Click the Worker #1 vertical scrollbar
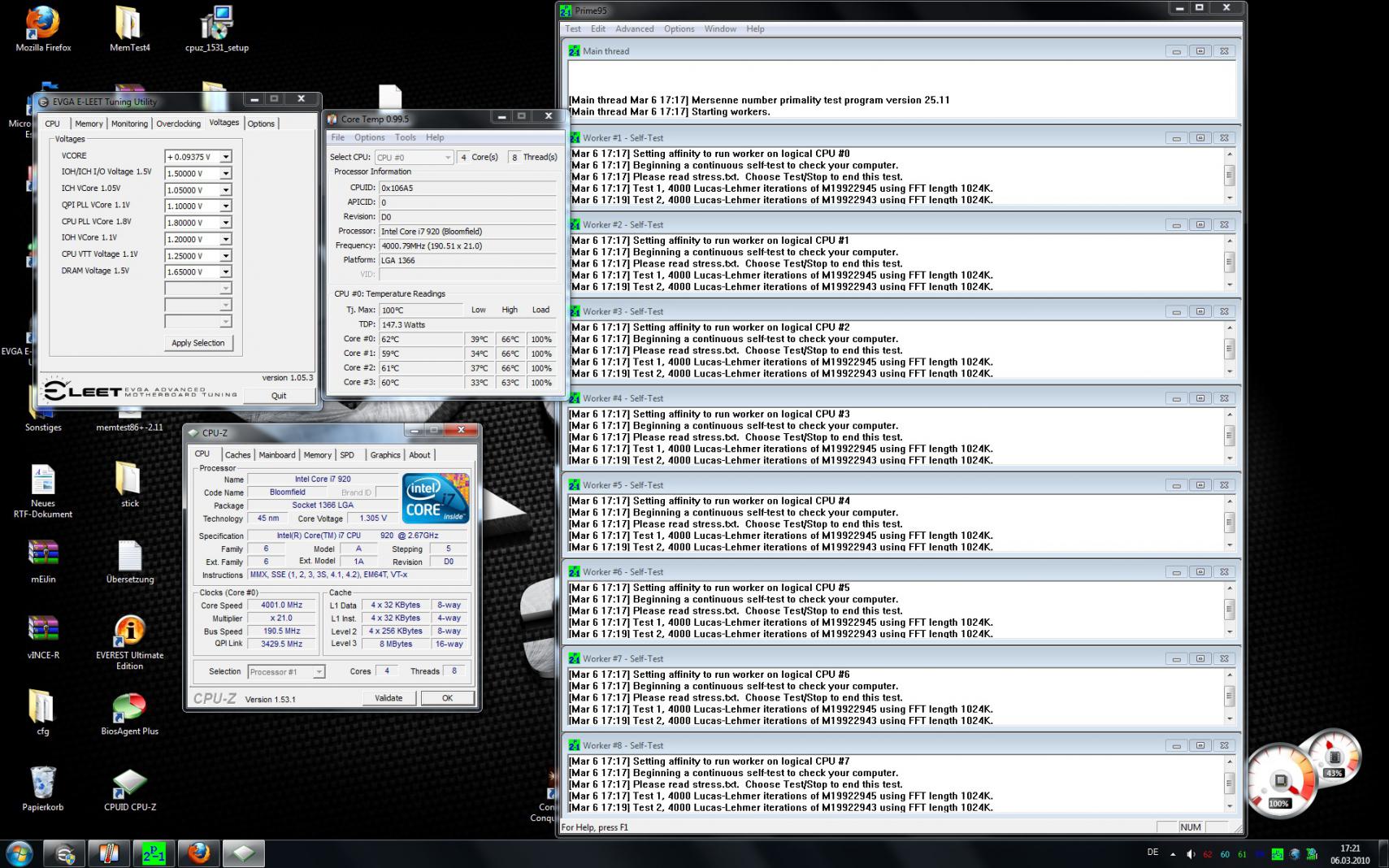The height and width of the screenshot is (868, 1389). click(x=1229, y=176)
